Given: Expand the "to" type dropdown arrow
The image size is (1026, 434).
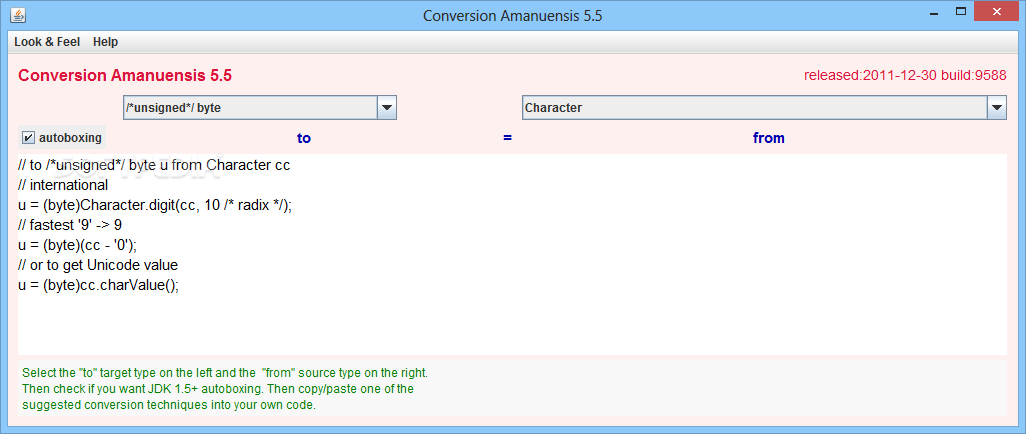Looking at the screenshot, I should pyautogui.click(x=387, y=108).
